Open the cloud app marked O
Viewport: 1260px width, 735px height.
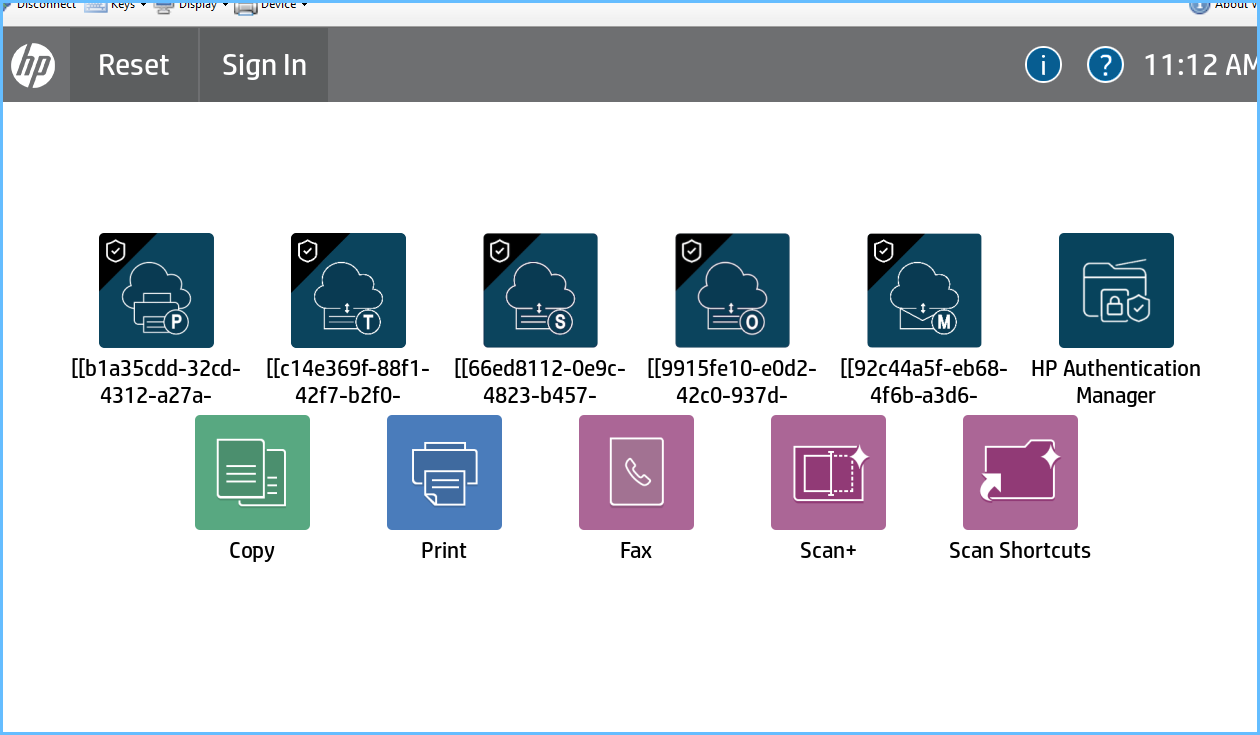pyautogui.click(x=732, y=290)
